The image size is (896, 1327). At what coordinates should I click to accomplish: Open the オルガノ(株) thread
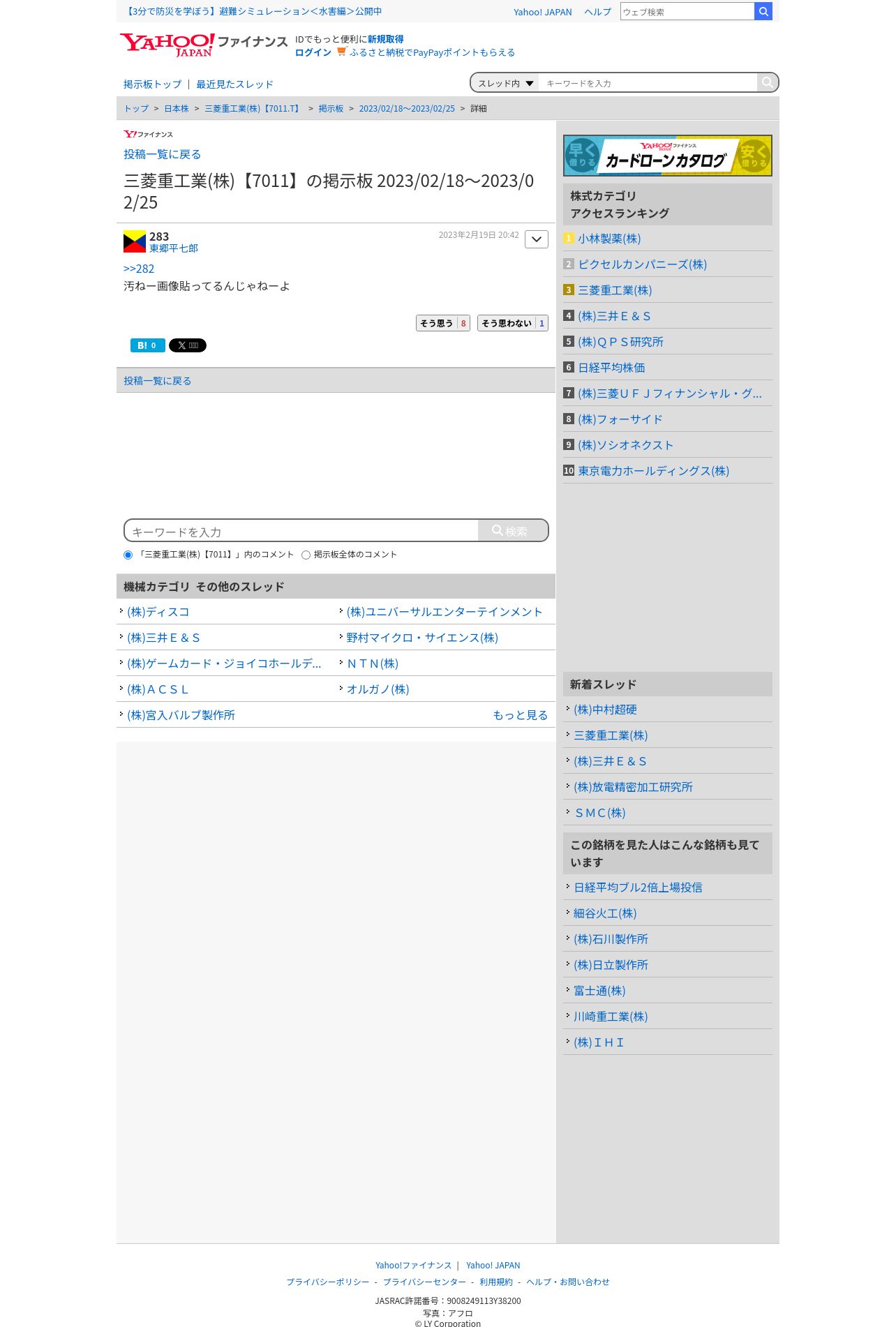point(378,689)
